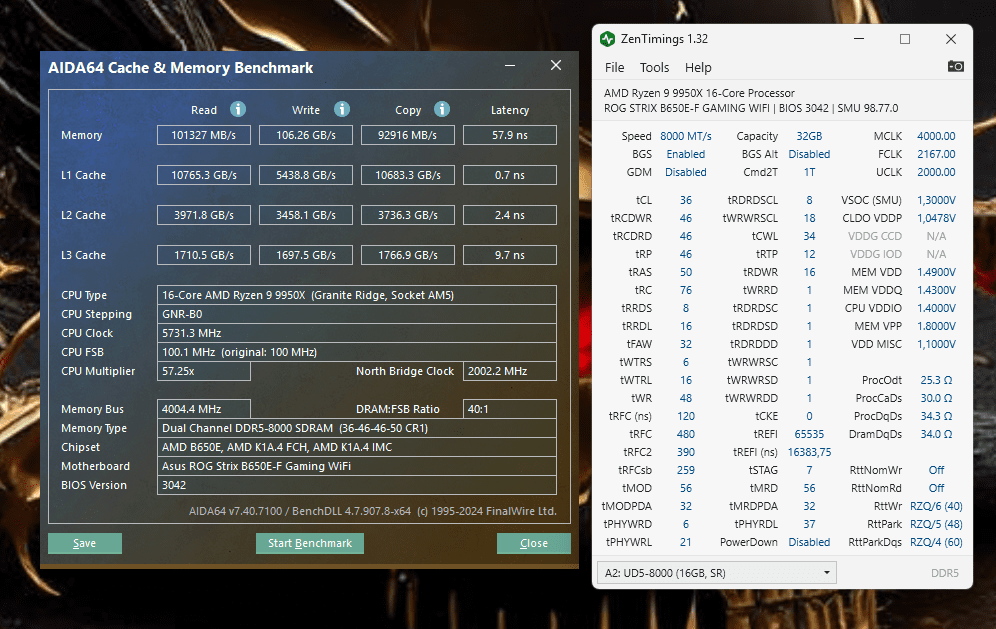Click the info icon beside Write

tap(342, 109)
